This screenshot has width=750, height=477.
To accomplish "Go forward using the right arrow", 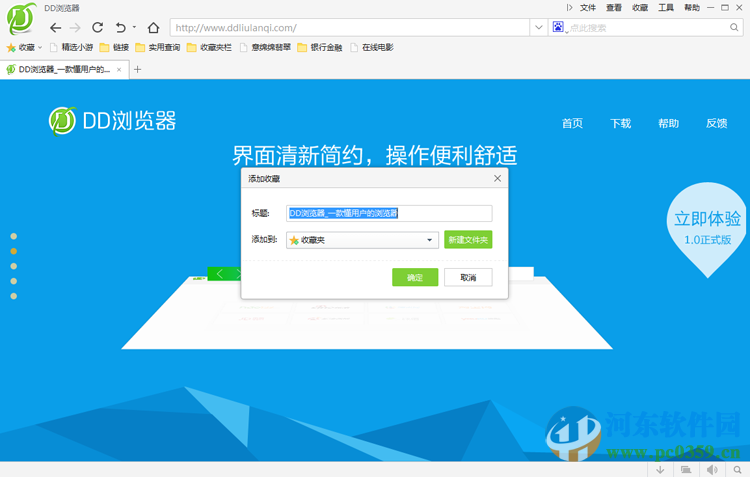I will click(x=75, y=28).
